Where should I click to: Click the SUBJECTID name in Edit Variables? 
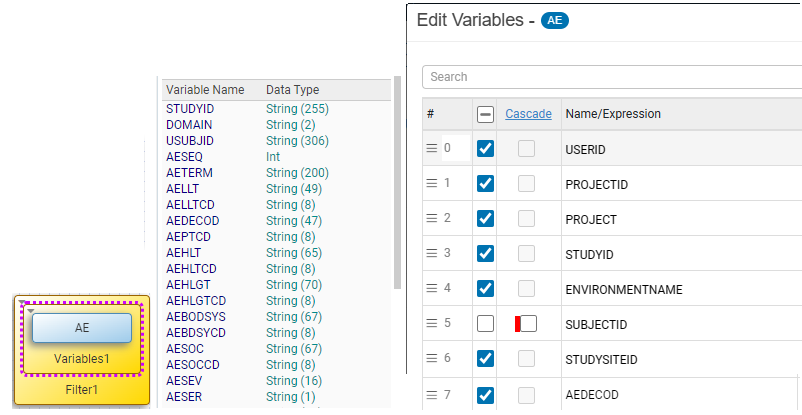pos(596,325)
